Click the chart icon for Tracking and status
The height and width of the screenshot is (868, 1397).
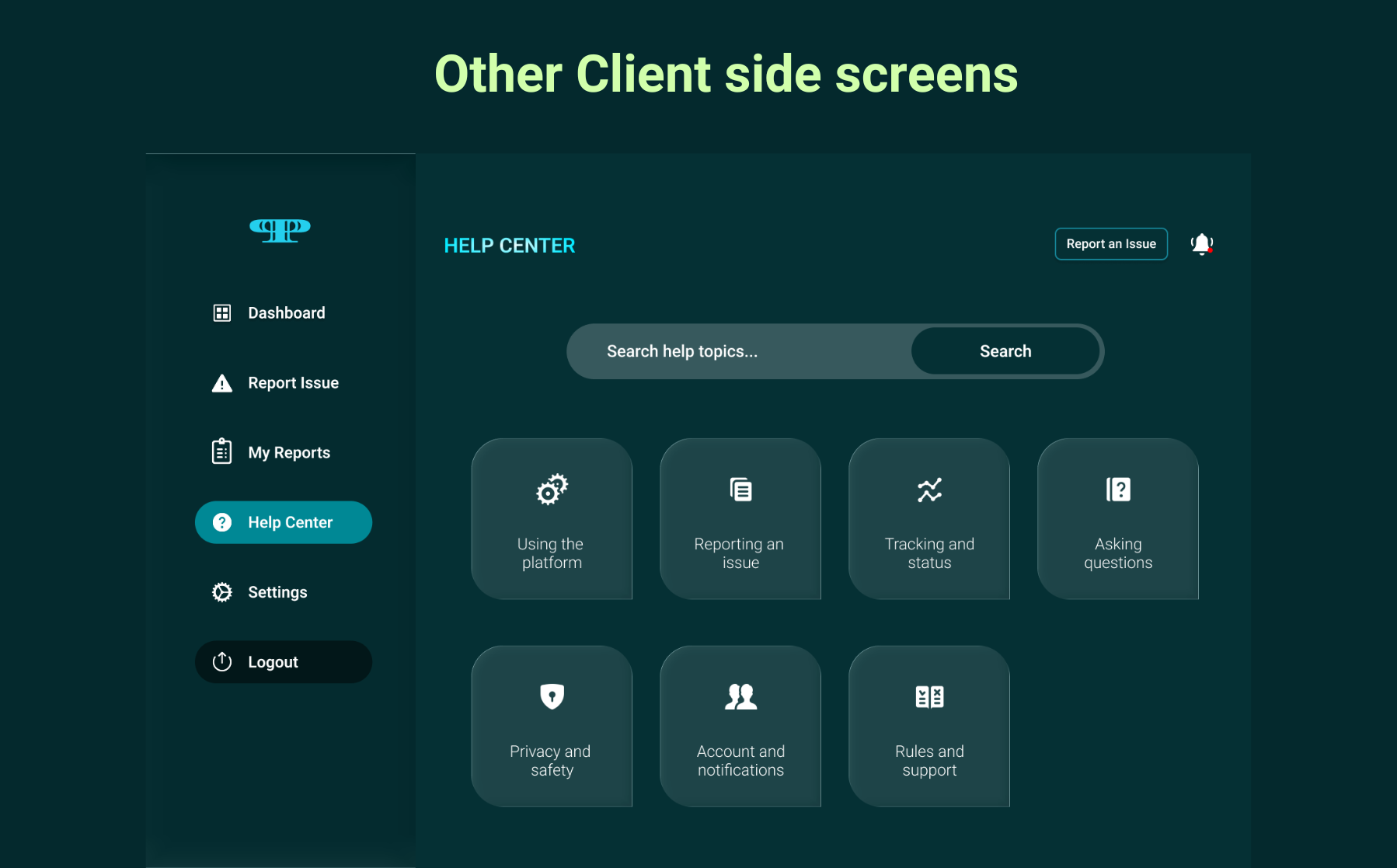(x=929, y=490)
